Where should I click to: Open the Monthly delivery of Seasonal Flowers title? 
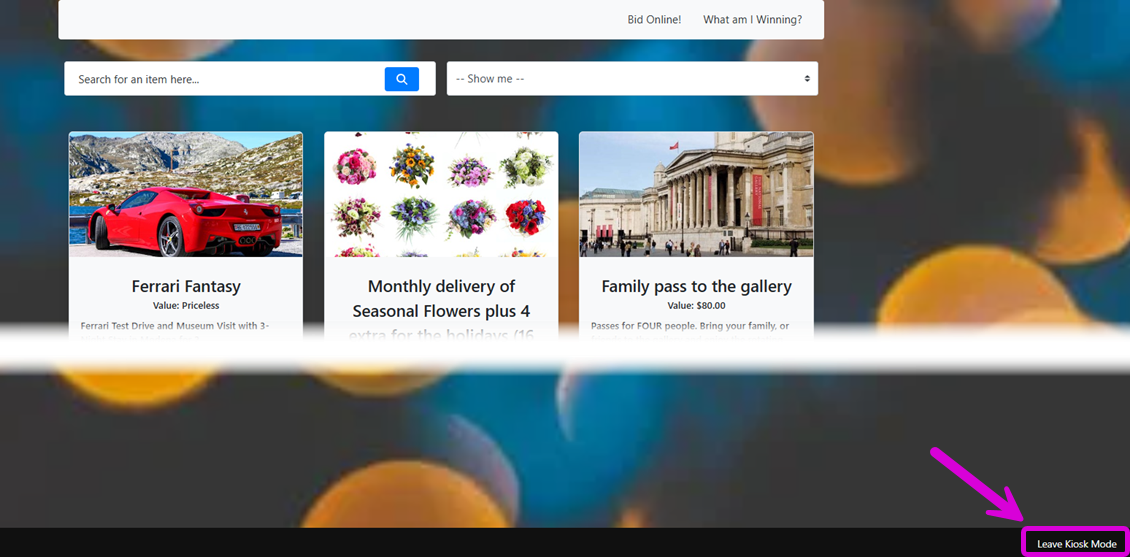[441, 298]
